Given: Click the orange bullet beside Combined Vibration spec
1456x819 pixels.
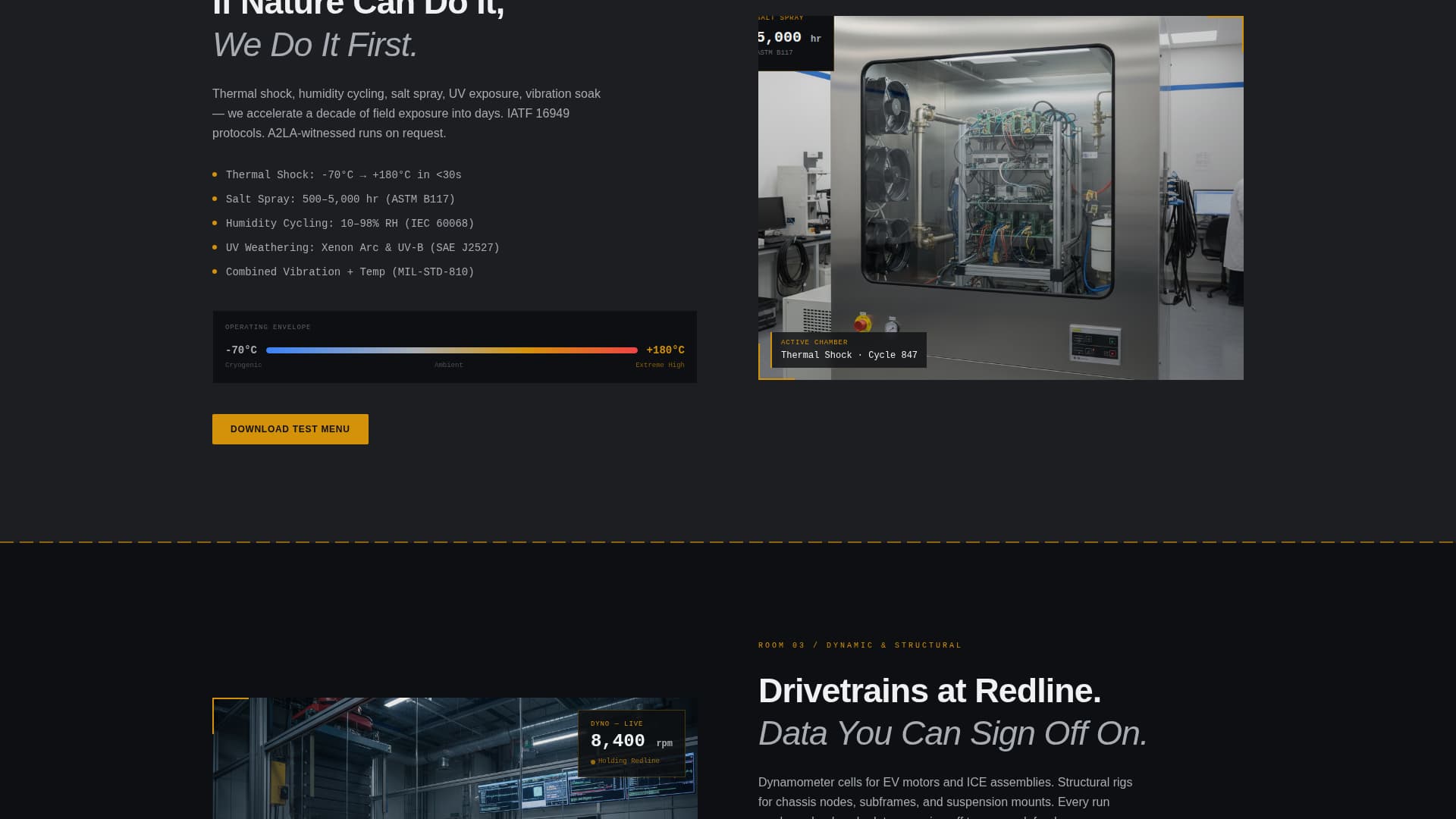Looking at the screenshot, I should [215, 271].
